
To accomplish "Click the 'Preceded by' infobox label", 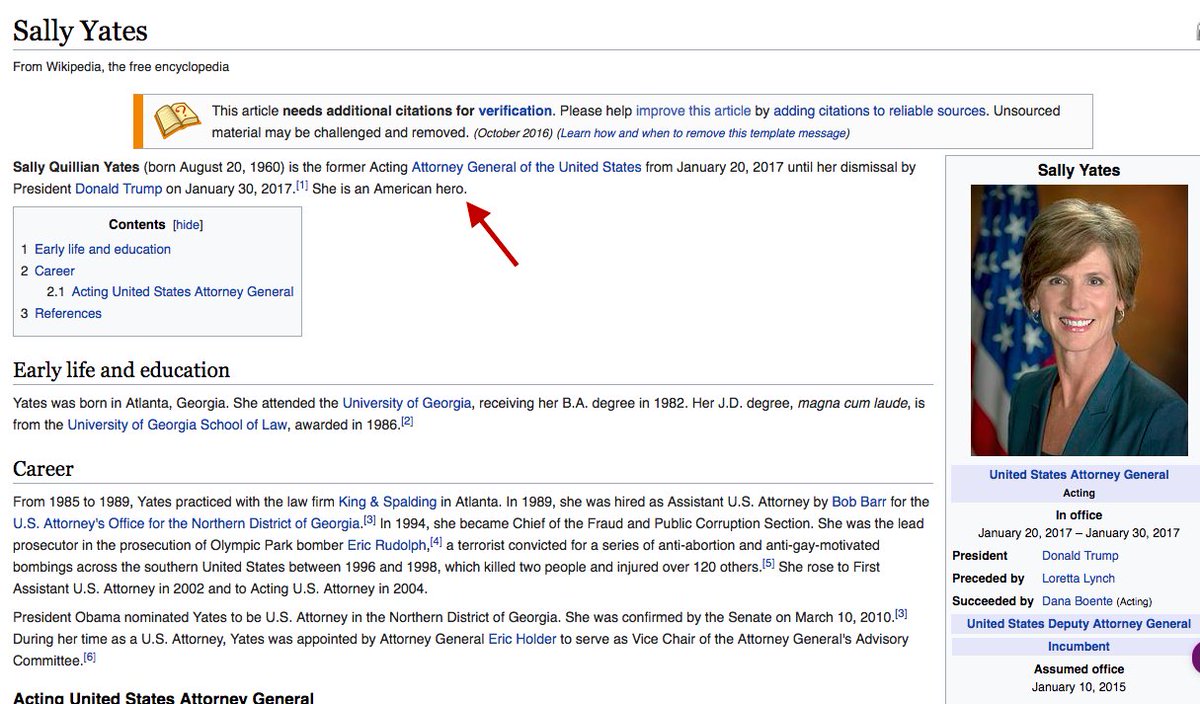I will [989, 578].
